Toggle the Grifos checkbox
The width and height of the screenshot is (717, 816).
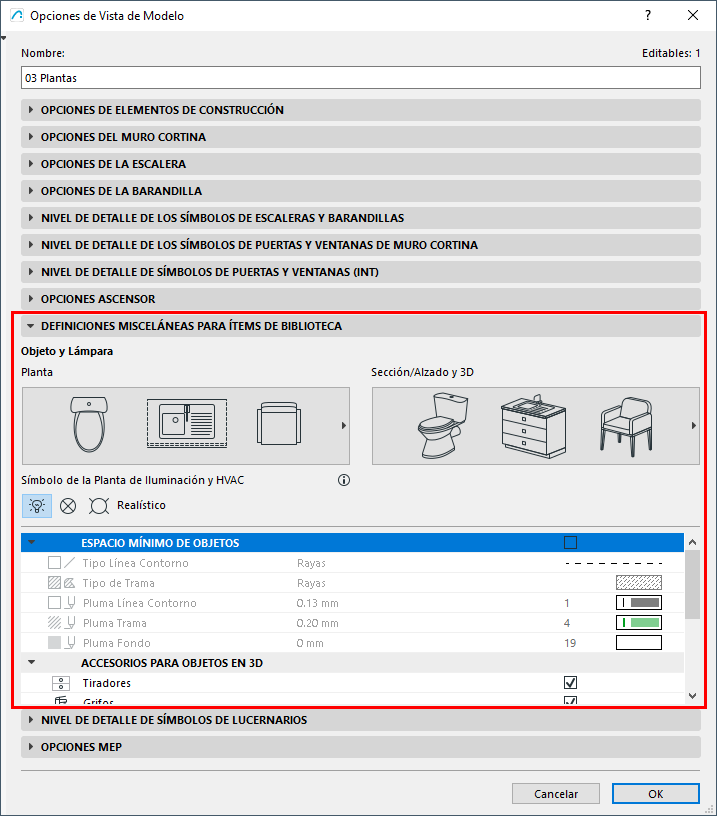tap(570, 700)
